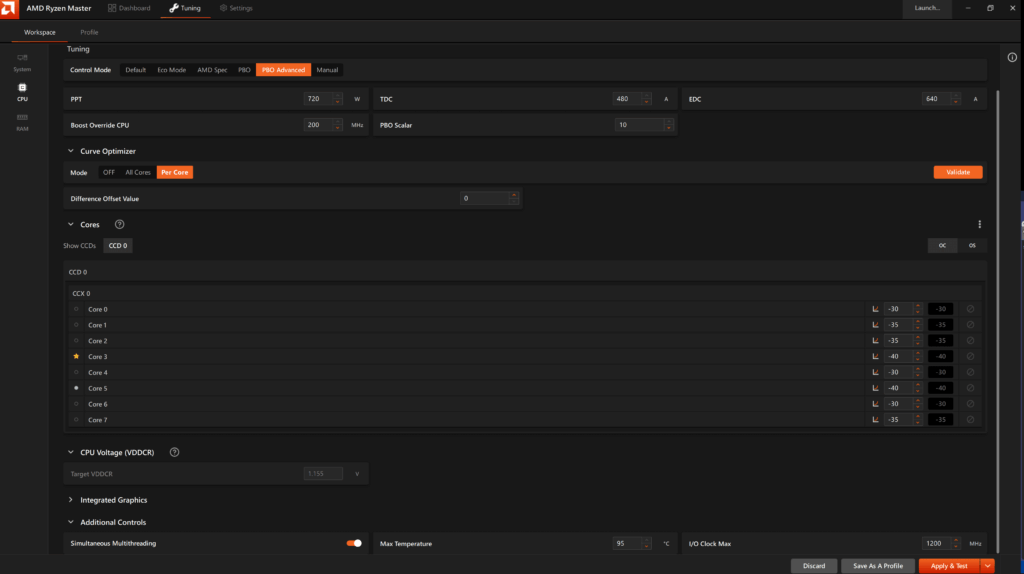Click Core 0 reset circle icon
1024x574 pixels.
[970, 309]
